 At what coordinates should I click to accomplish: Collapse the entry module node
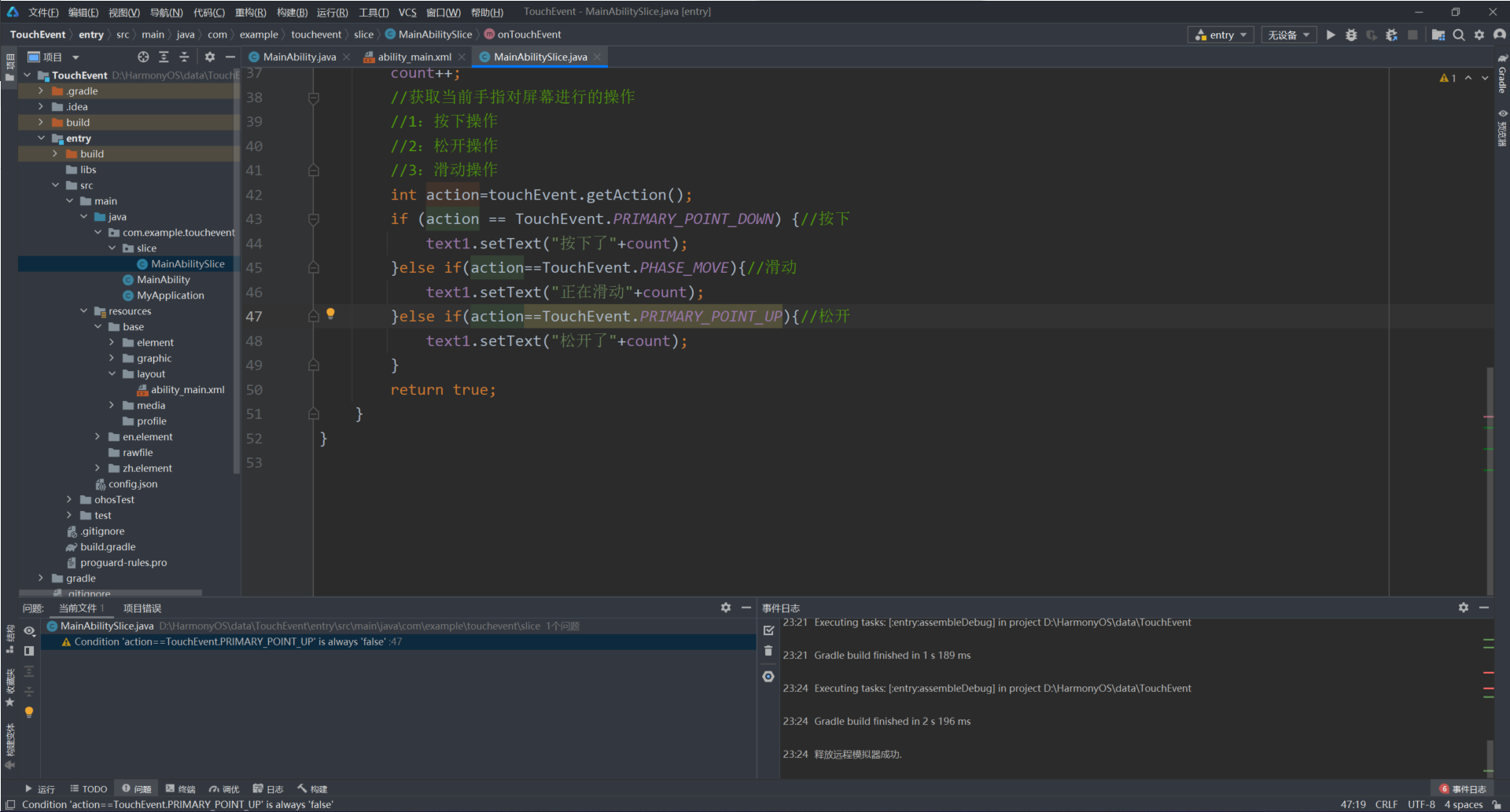[x=41, y=138]
